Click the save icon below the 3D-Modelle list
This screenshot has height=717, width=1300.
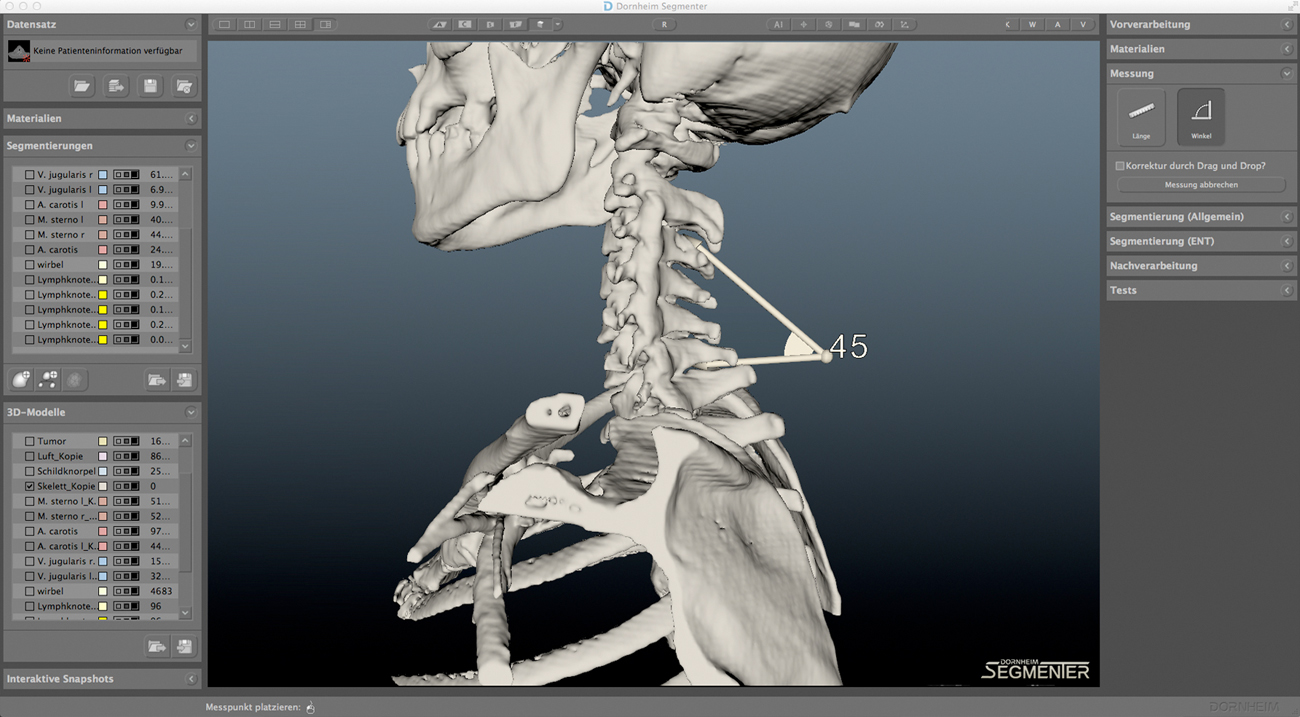[184, 647]
